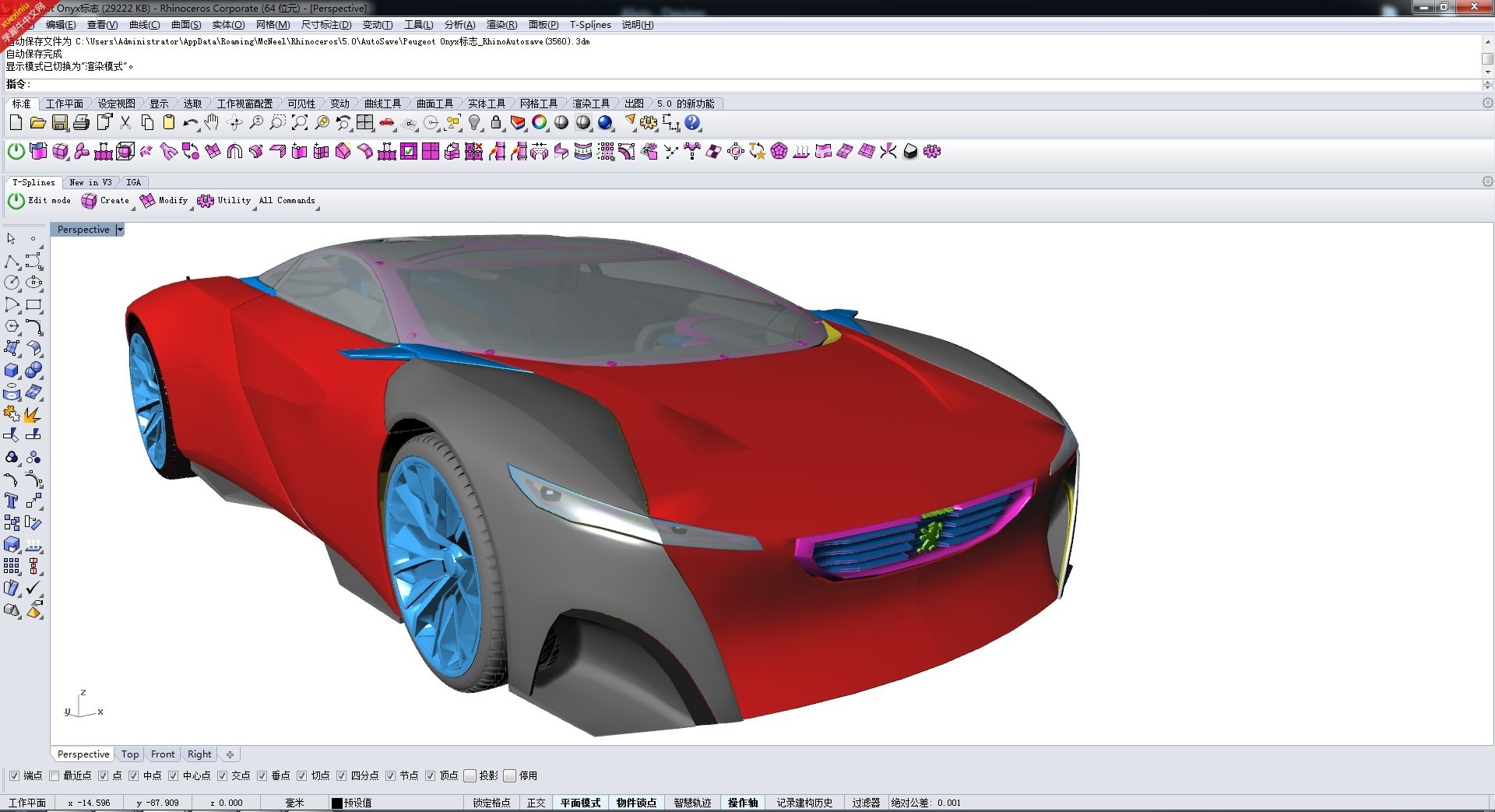Image resolution: width=1495 pixels, height=812 pixels.
Task: Click the Print icon
Action: pos(81,123)
